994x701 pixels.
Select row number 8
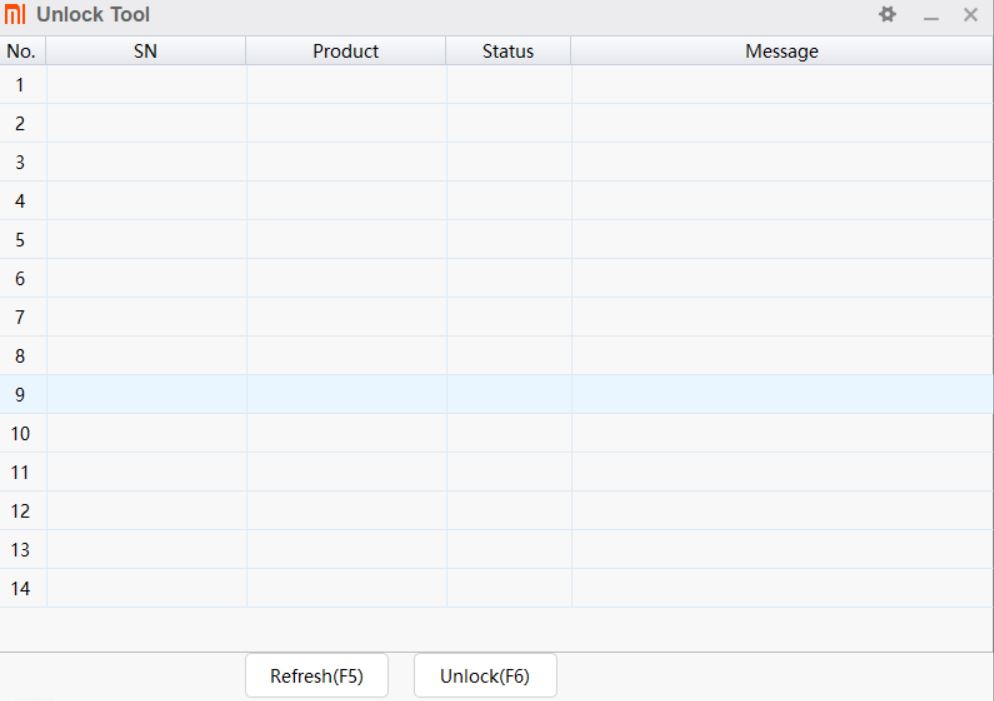point(496,356)
